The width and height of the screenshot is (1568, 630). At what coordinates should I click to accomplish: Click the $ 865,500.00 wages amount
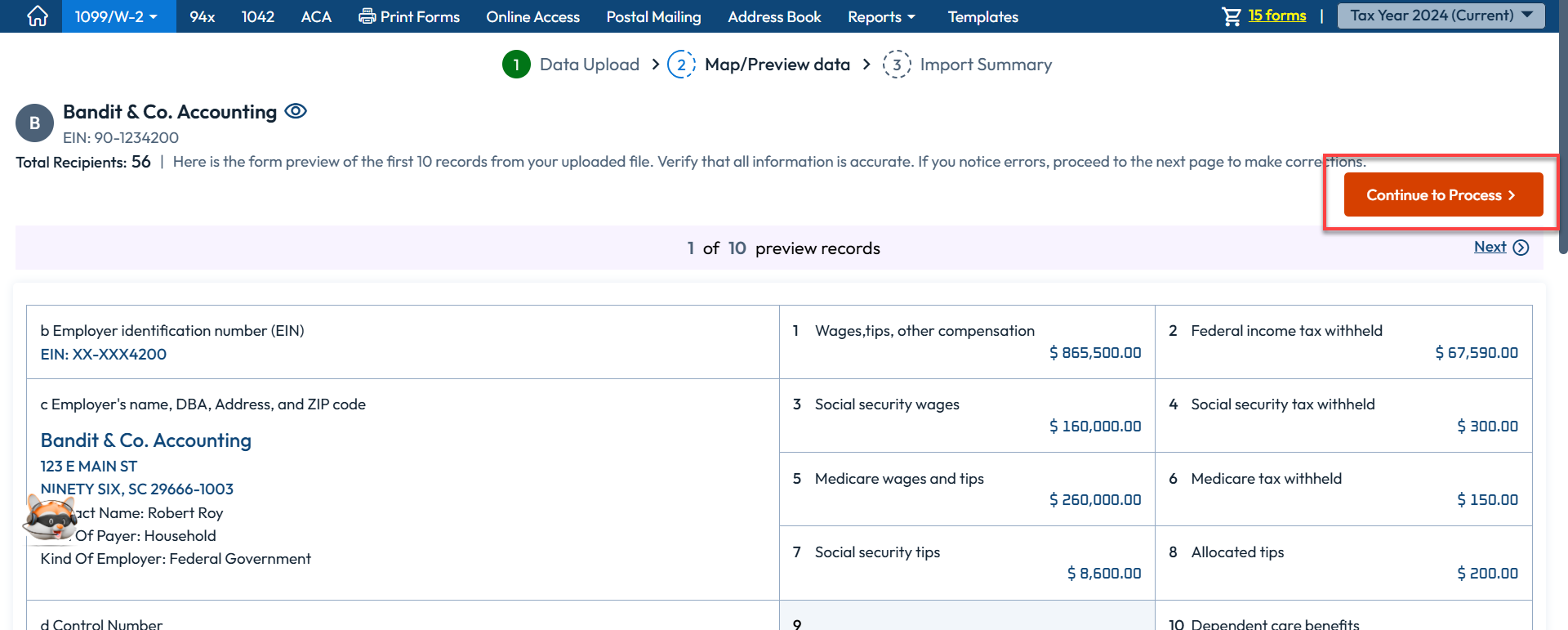pyautogui.click(x=1095, y=352)
